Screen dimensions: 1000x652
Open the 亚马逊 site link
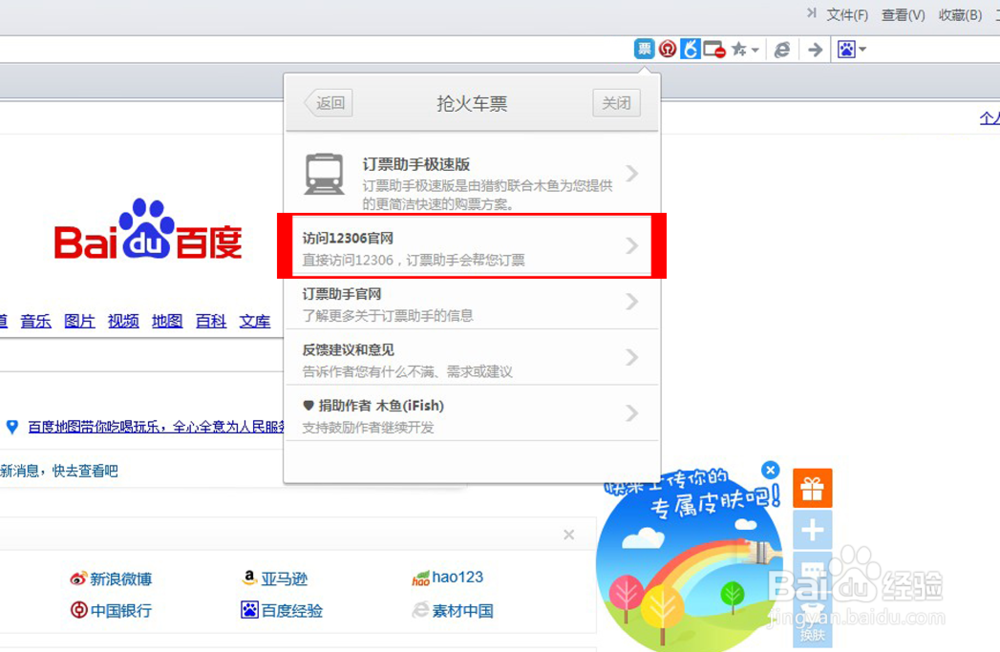coord(284,579)
